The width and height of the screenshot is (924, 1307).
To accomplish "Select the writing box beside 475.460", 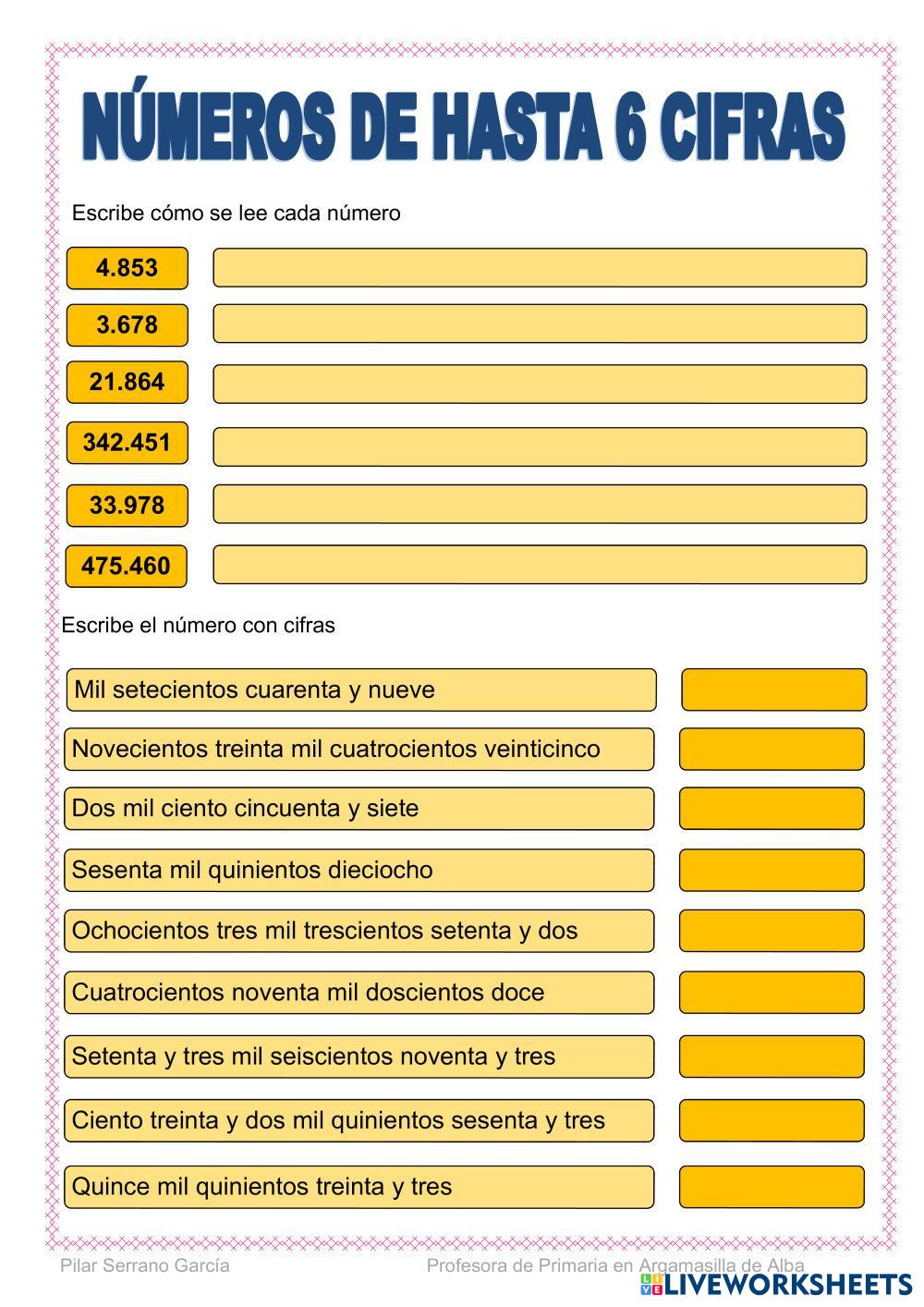I will pos(540,565).
